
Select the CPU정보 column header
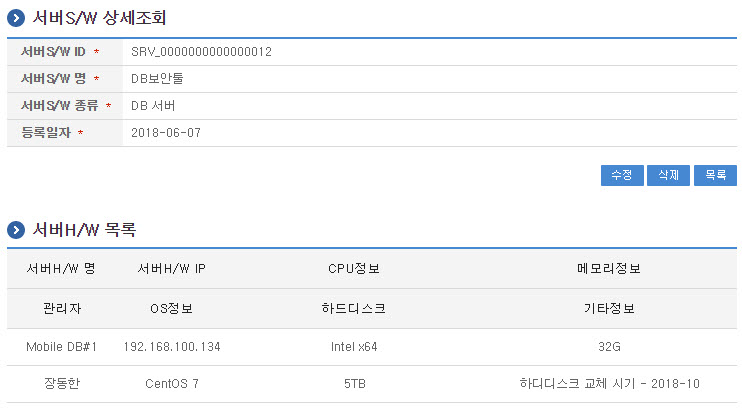pyautogui.click(x=354, y=269)
